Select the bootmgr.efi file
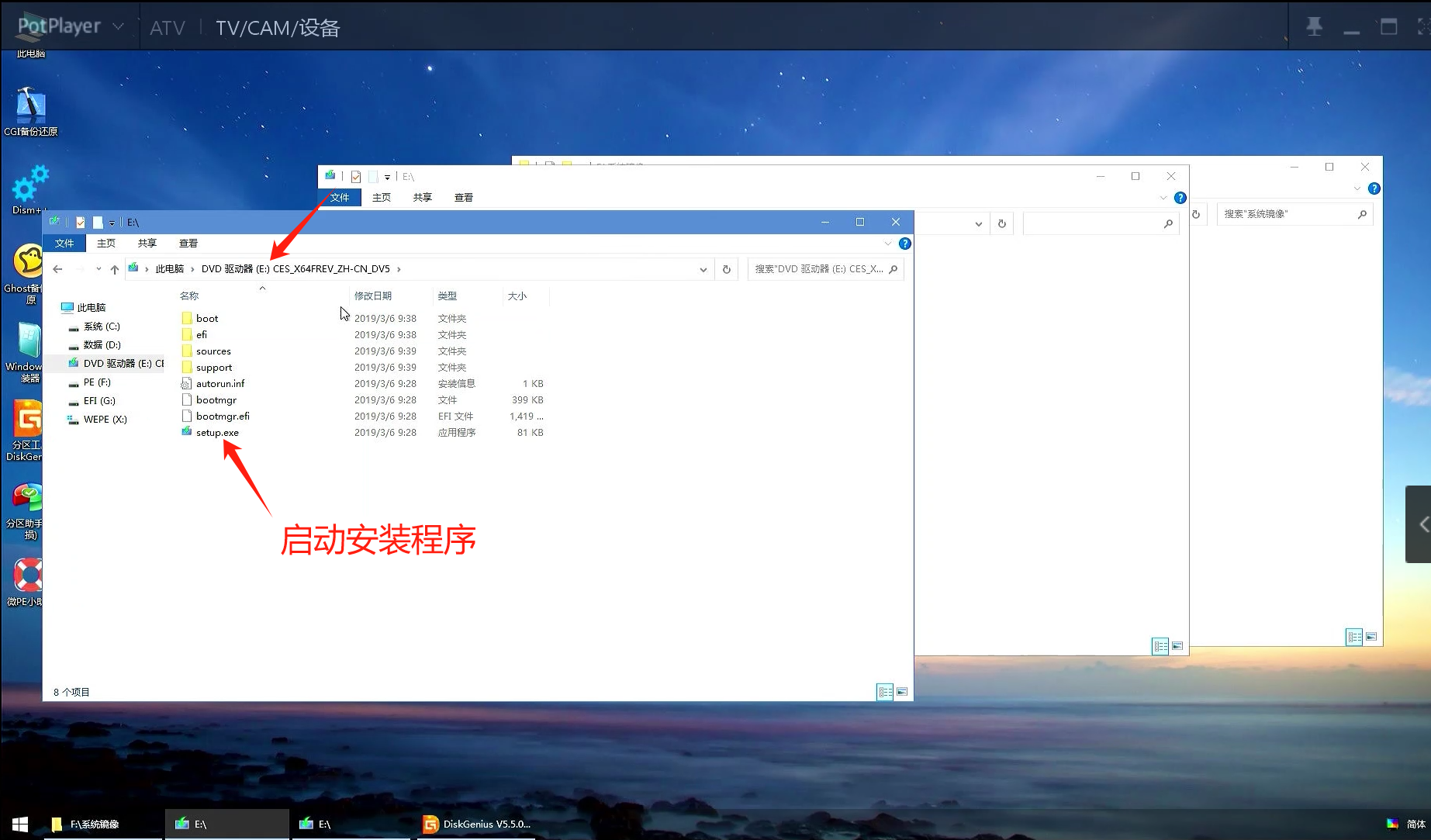Image resolution: width=1431 pixels, height=840 pixels. point(223,417)
